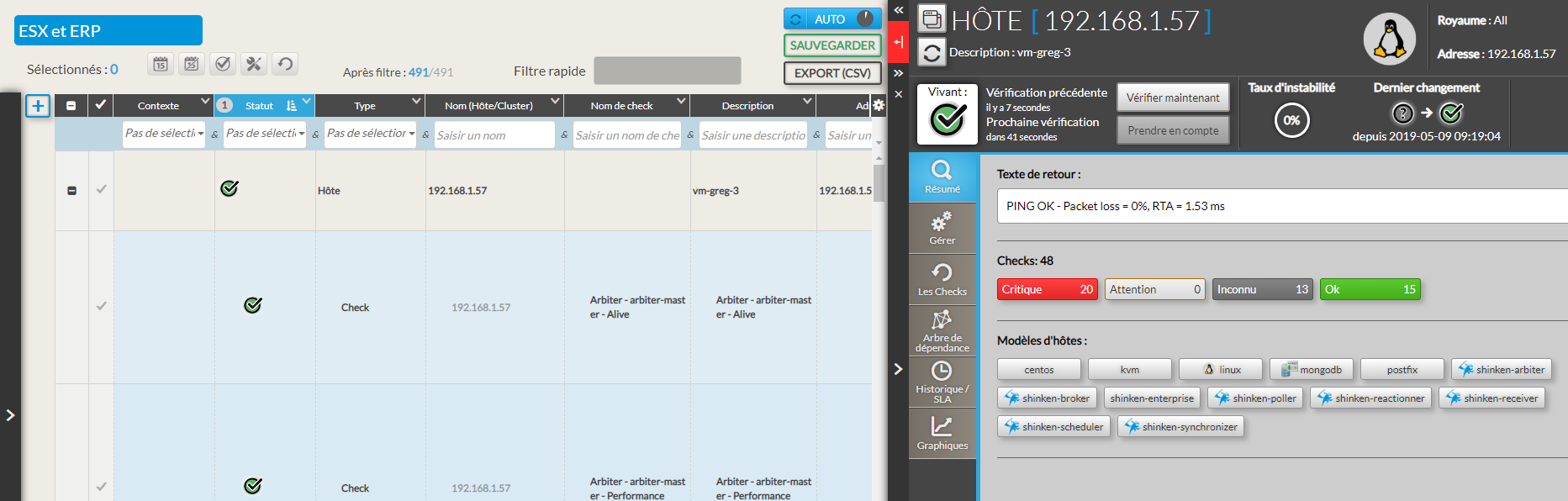The width and height of the screenshot is (1568, 501).
Task: Open the Arbre de dépendance tab
Action: click(x=942, y=331)
